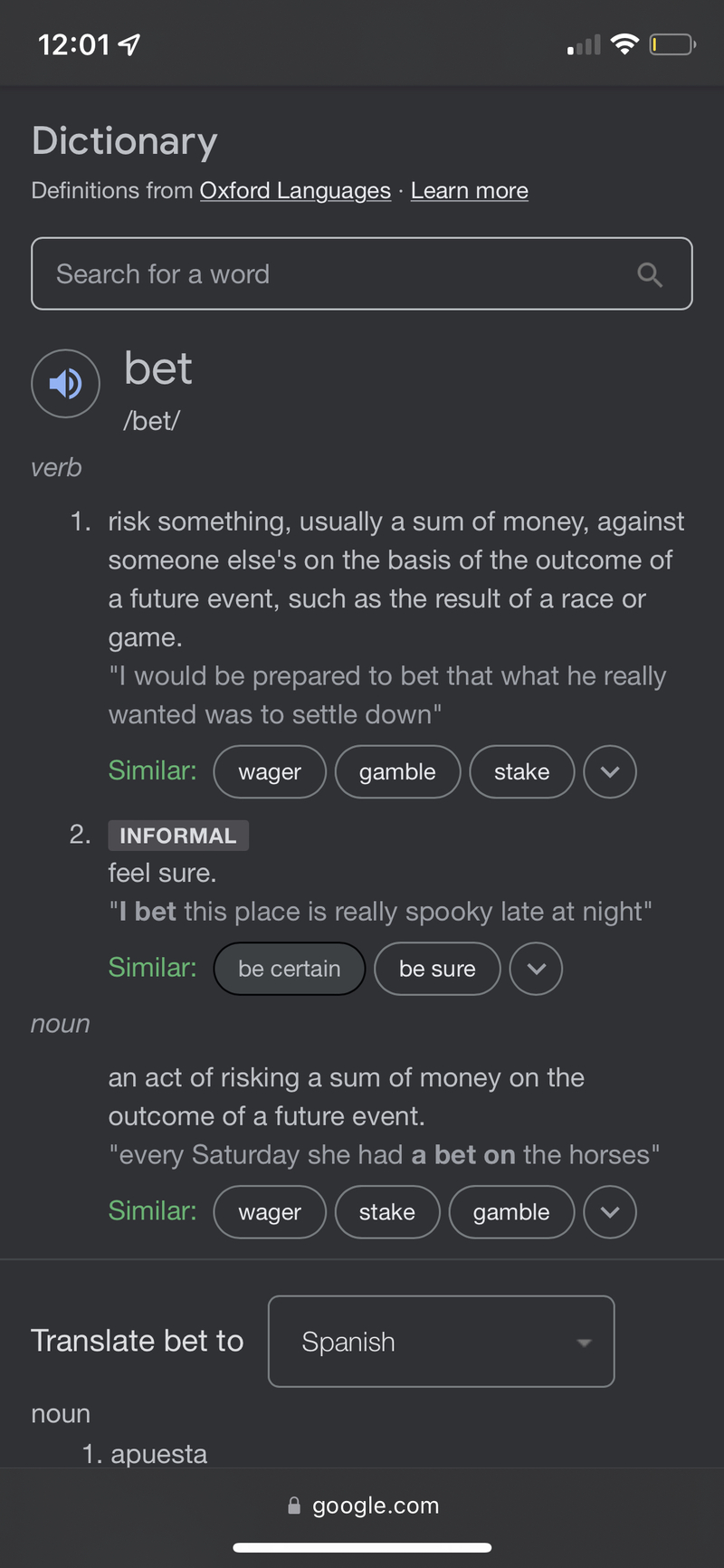Focus the 'Search for a word' field

click(335, 274)
